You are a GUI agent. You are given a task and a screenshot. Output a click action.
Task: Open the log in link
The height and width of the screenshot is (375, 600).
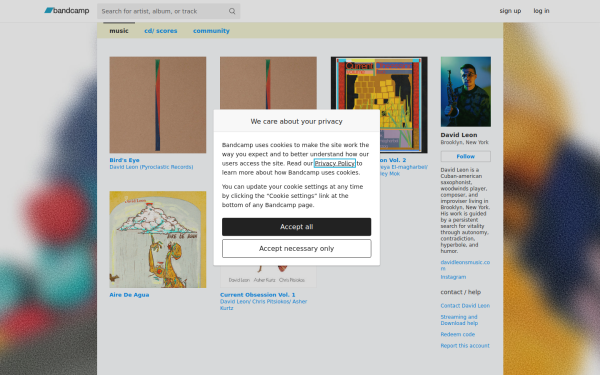541,11
